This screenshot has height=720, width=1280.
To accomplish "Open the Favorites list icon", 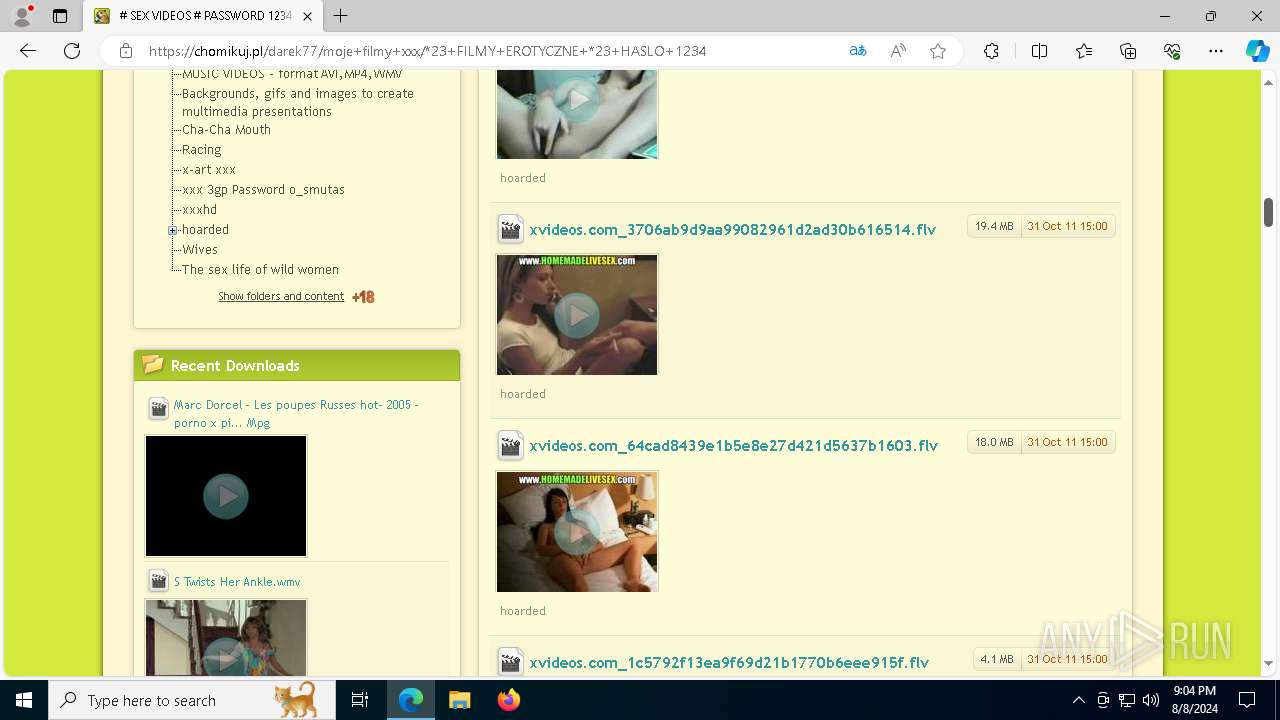I will coord(1084,51).
